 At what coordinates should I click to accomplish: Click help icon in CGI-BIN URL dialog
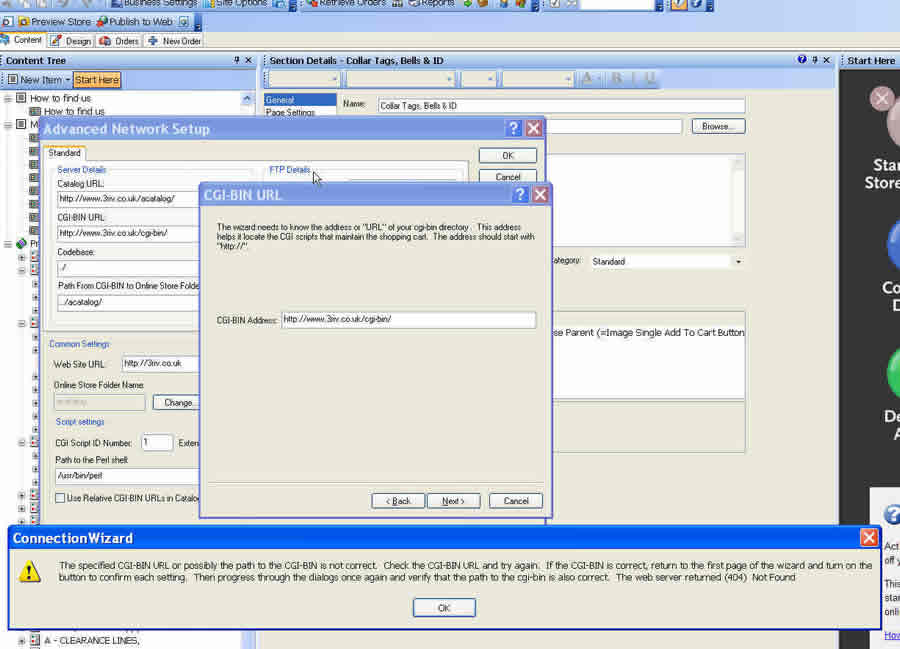520,195
